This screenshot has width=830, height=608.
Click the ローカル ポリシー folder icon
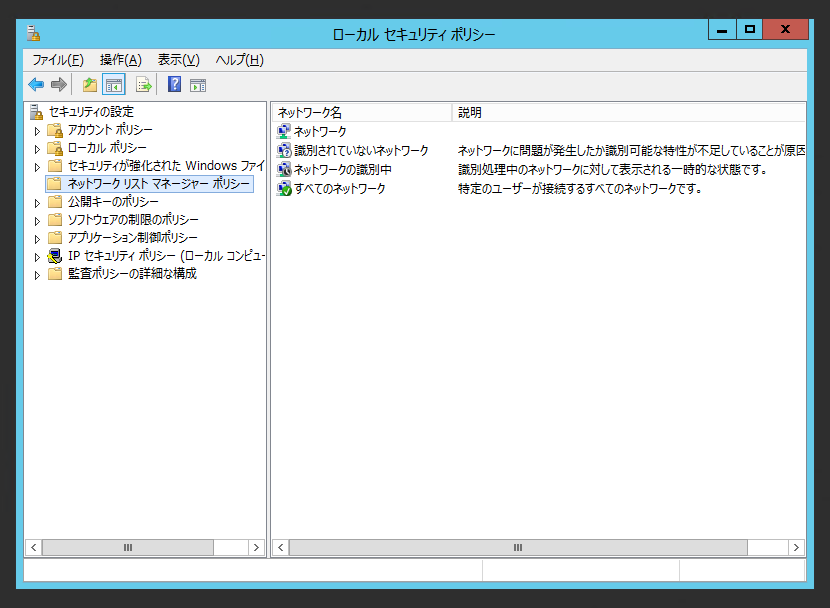(55, 148)
